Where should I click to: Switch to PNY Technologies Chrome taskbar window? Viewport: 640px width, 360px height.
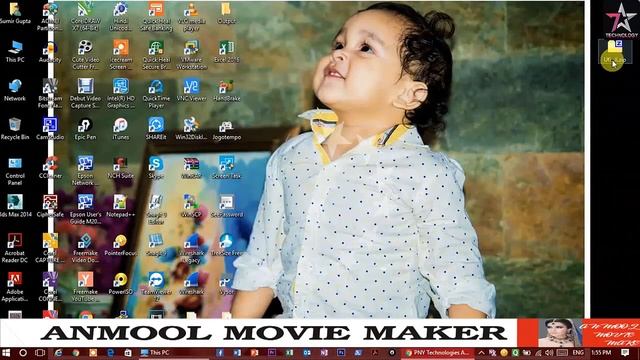tap(438, 353)
